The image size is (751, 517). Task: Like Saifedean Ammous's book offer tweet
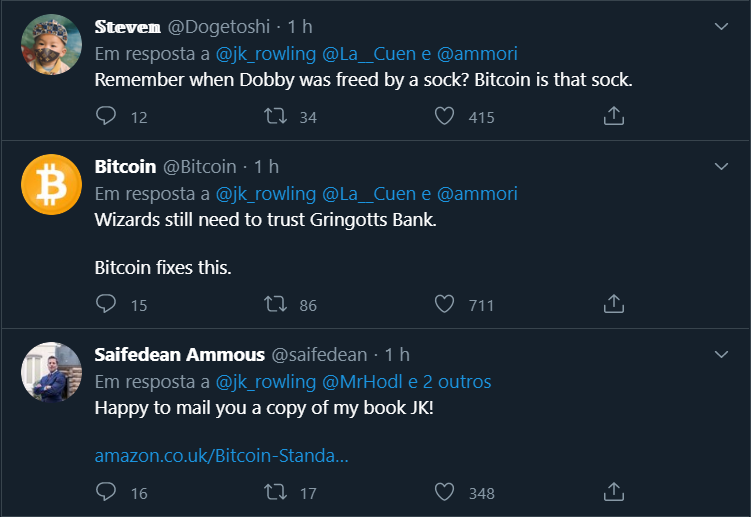[445, 492]
